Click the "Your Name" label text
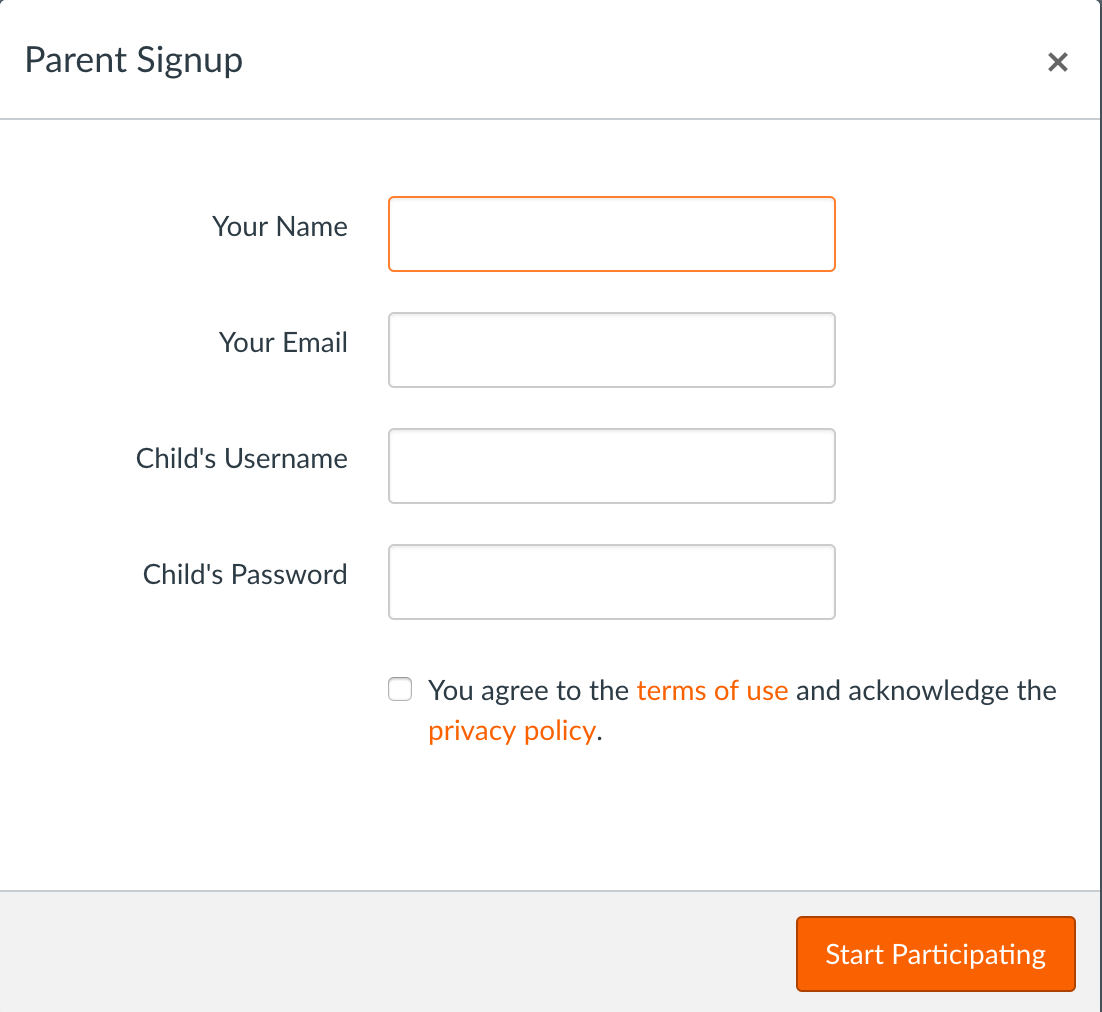Image resolution: width=1102 pixels, height=1012 pixels. pyautogui.click(x=280, y=227)
